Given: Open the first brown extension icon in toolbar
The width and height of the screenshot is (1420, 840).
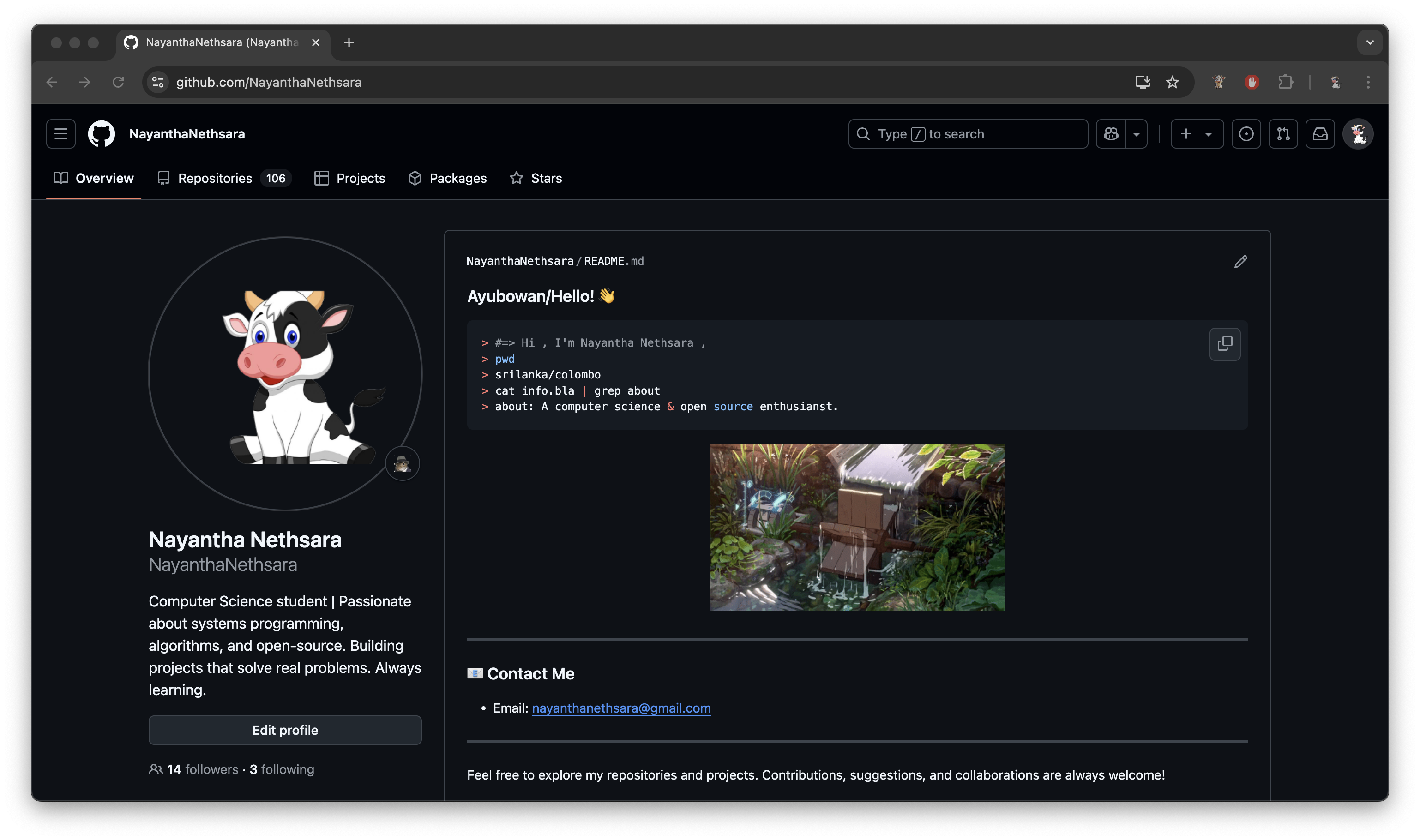Looking at the screenshot, I should point(1218,82).
